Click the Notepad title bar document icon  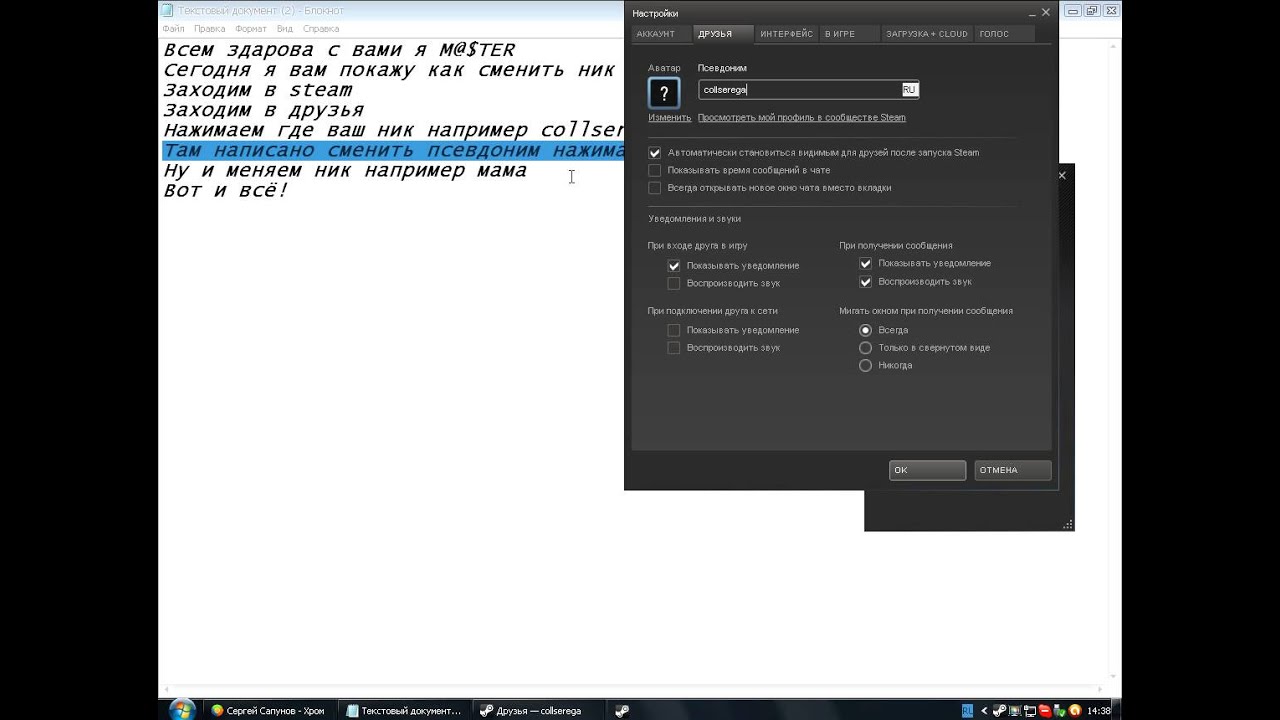coord(168,10)
